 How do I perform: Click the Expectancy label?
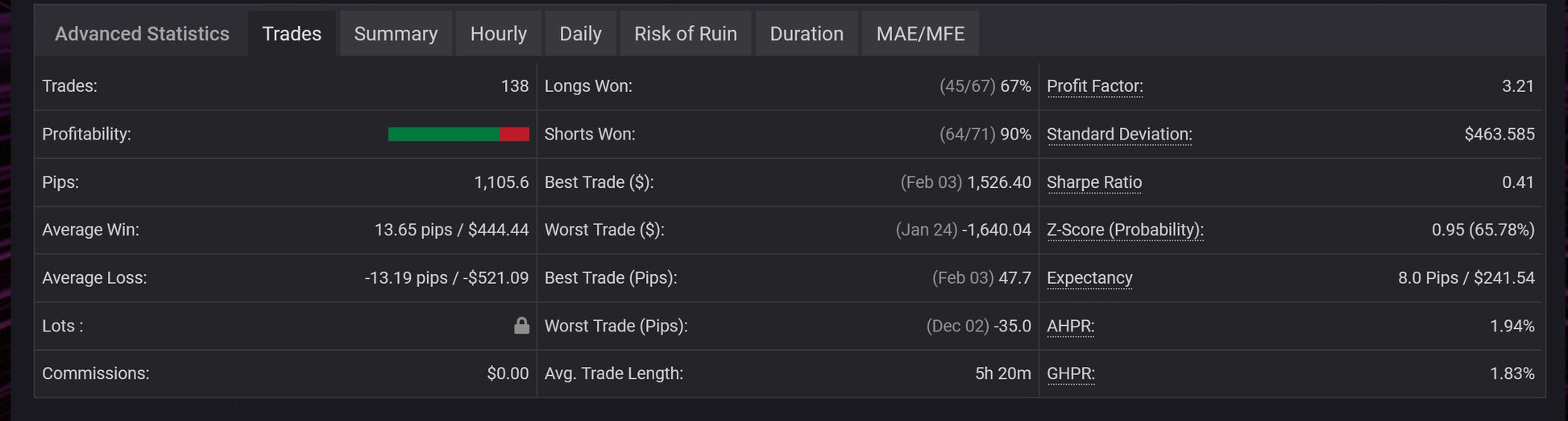[1089, 278]
